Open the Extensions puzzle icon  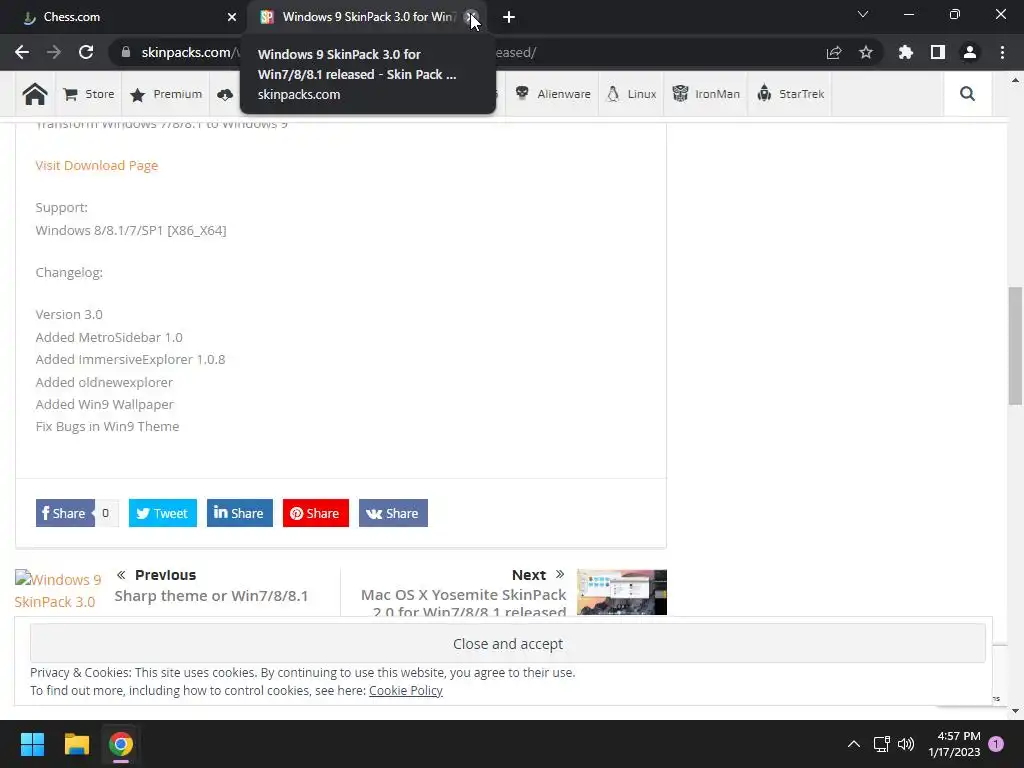click(x=905, y=52)
